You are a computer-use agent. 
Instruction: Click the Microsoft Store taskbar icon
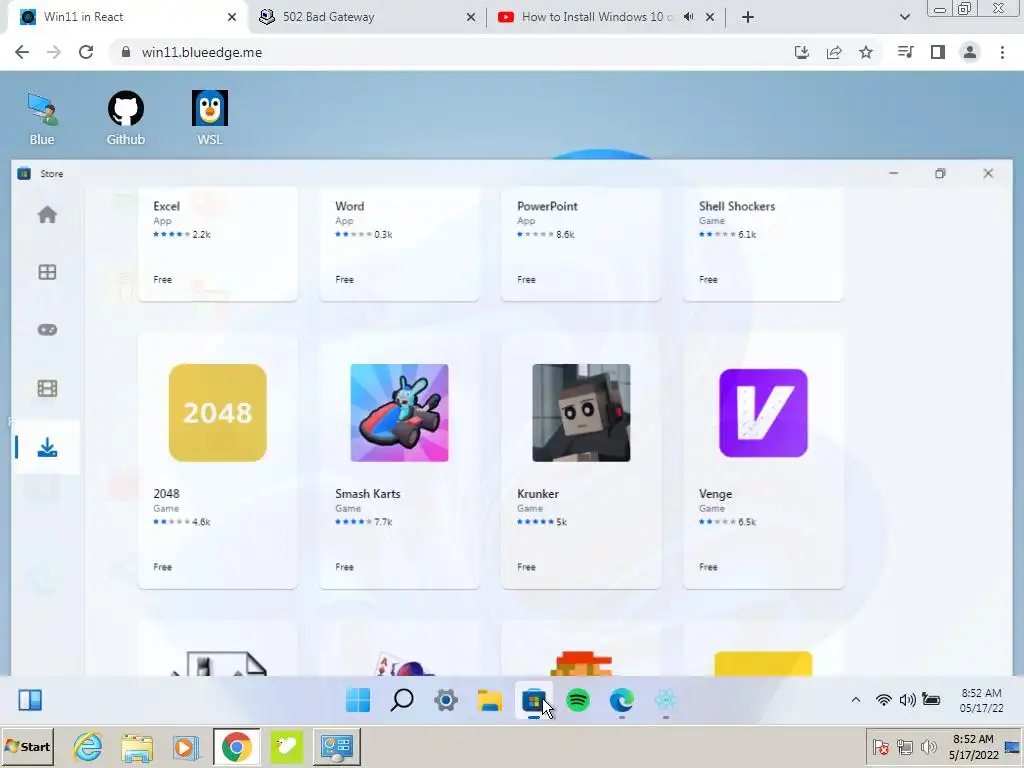[534, 700]
